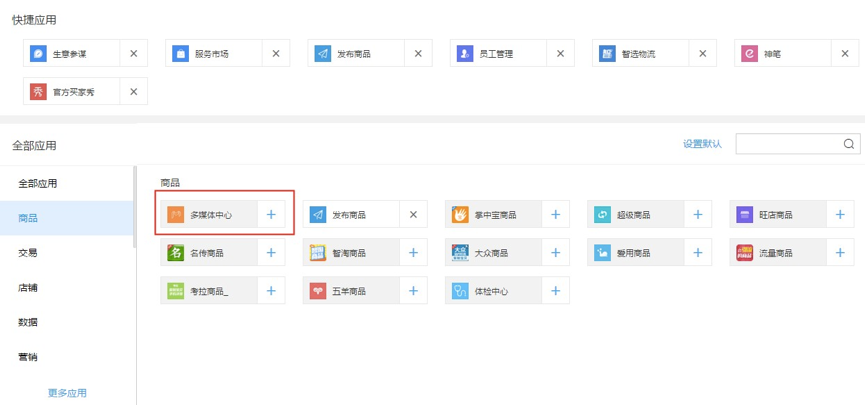The height and width of the screenshot is (405, 865).
Task: Remove 神笔 from quick apps
Action: [x=844, y=54]
